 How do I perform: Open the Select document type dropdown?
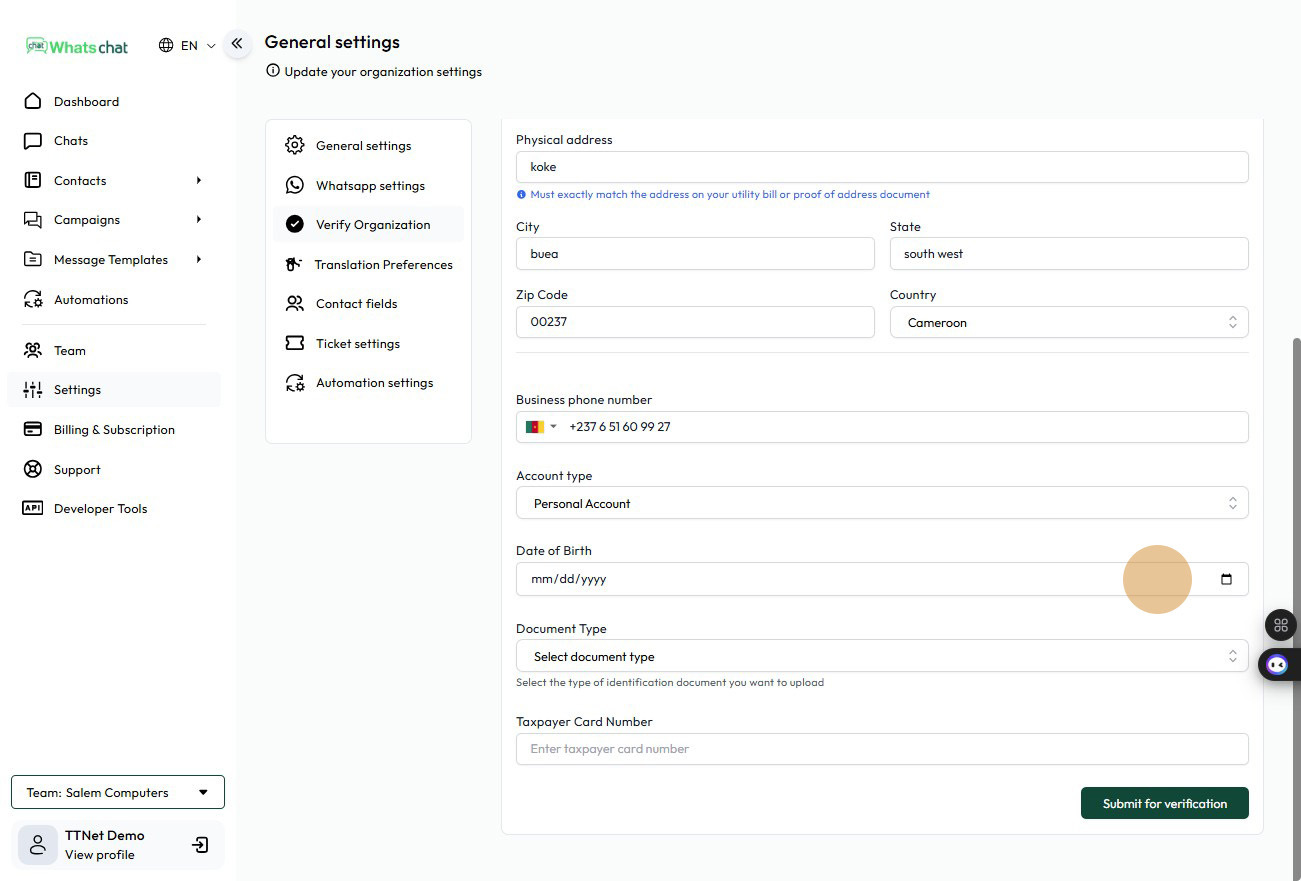pyautogui.click(x=881, y=657)
